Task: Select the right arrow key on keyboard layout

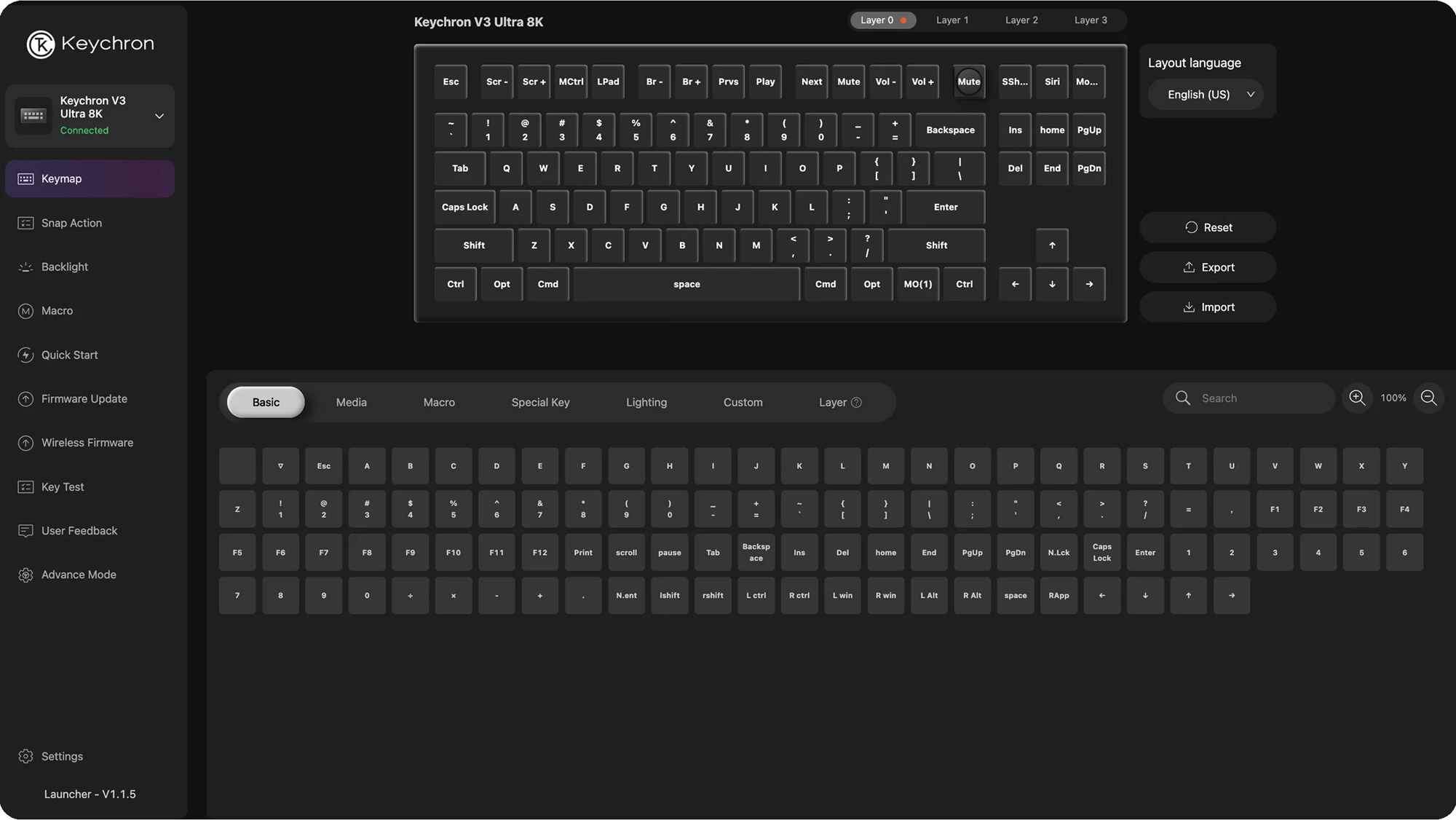Action: coord(1089,284)
